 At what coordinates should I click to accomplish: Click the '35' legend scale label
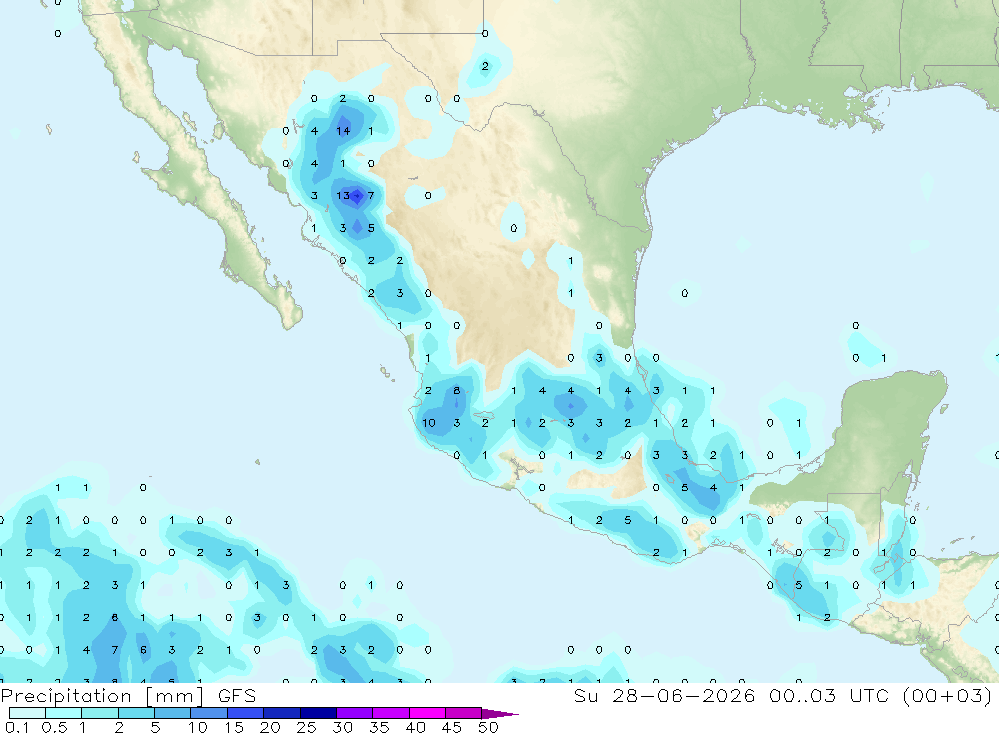379,727
